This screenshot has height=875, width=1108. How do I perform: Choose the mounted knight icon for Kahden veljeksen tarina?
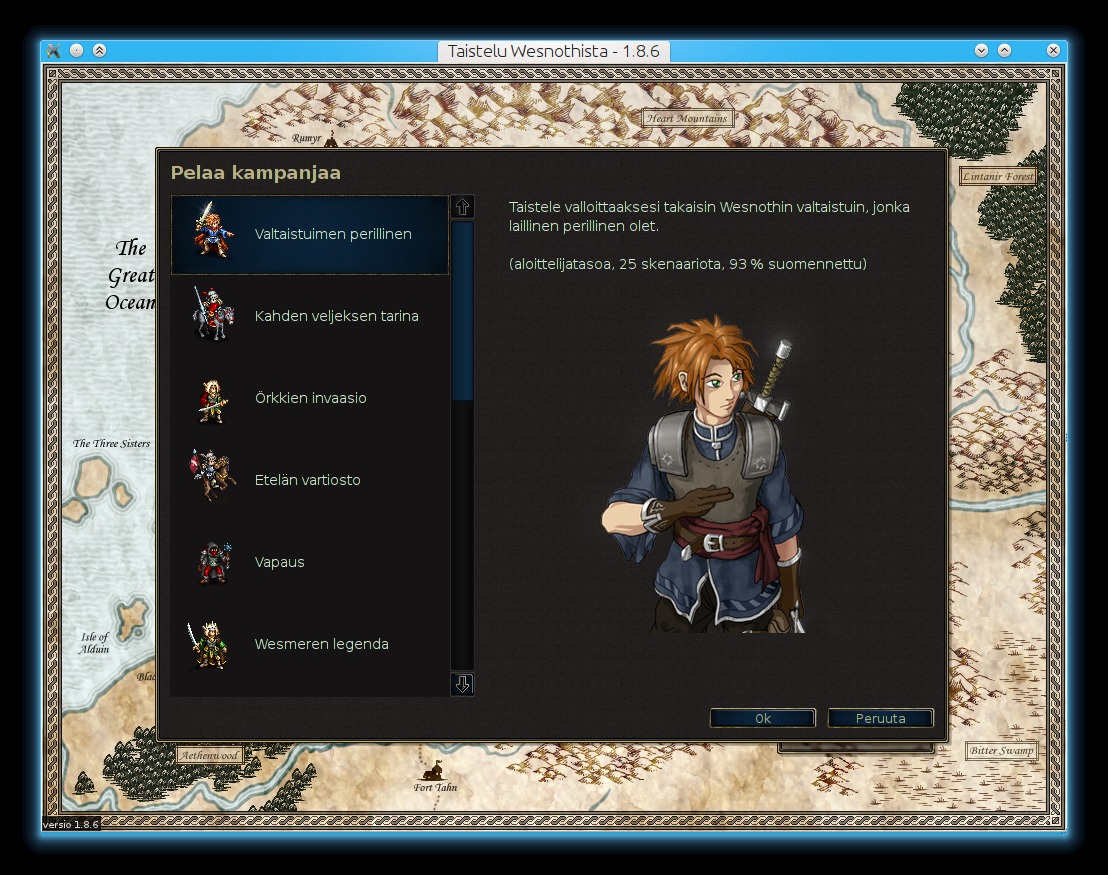212,315
